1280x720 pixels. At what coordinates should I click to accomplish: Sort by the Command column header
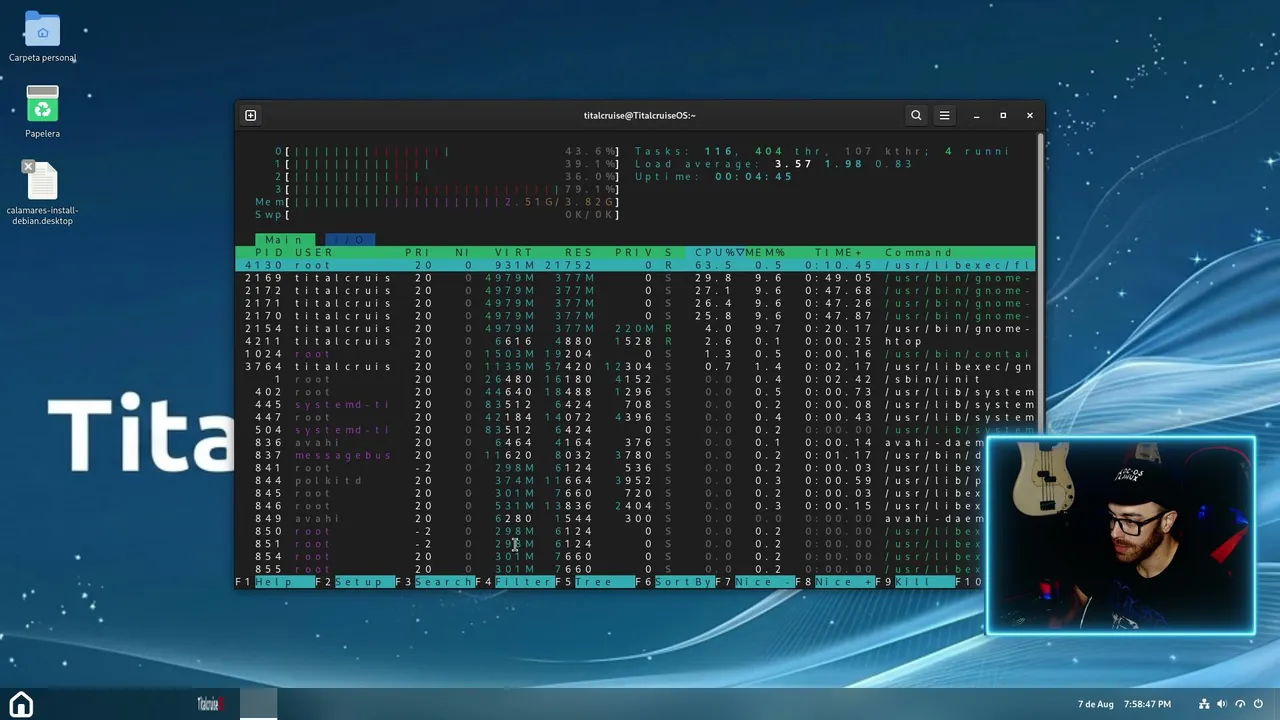pyautogui.click(x=919, y=253)
